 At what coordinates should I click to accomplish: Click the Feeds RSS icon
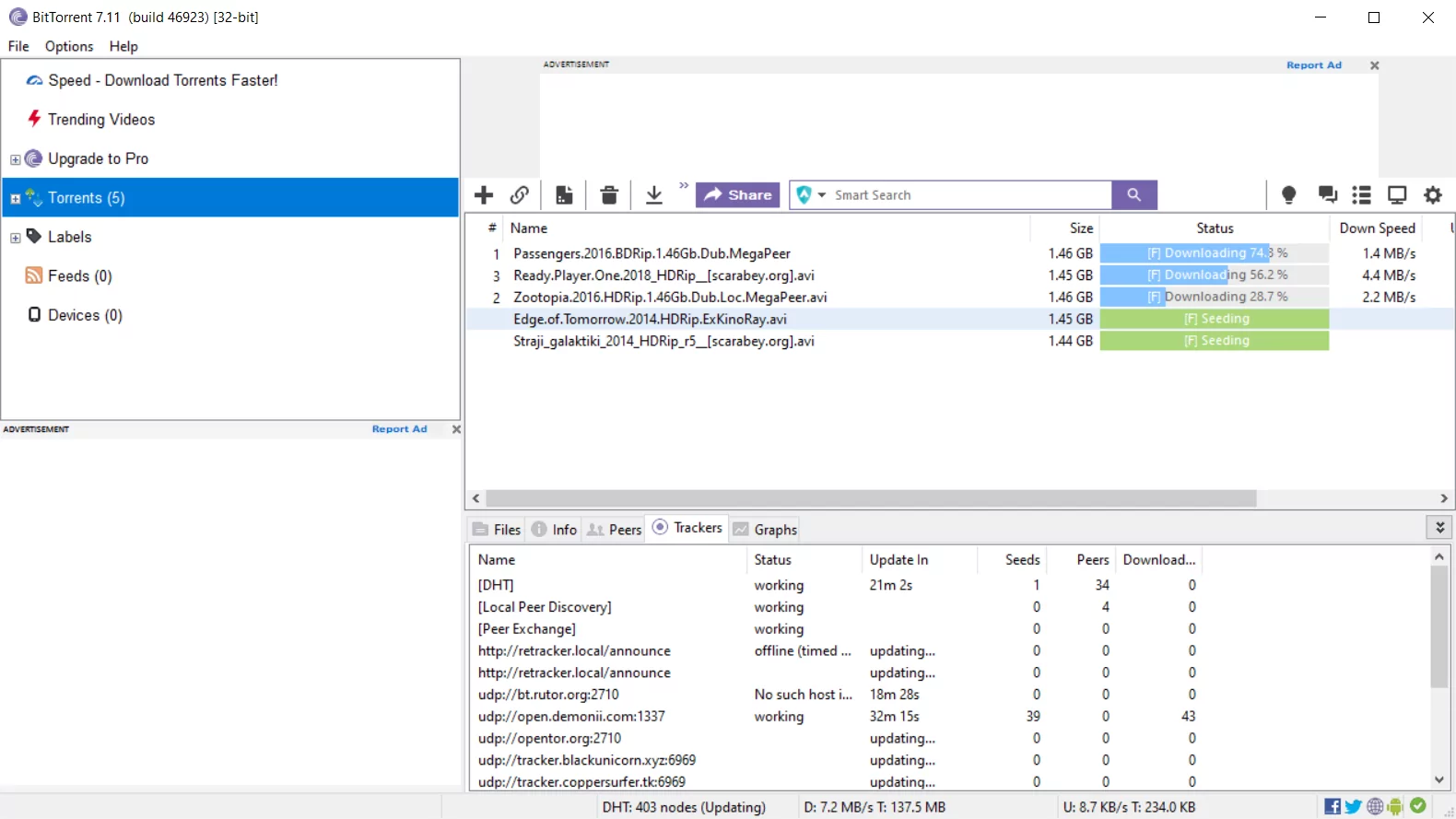point(34,275)
